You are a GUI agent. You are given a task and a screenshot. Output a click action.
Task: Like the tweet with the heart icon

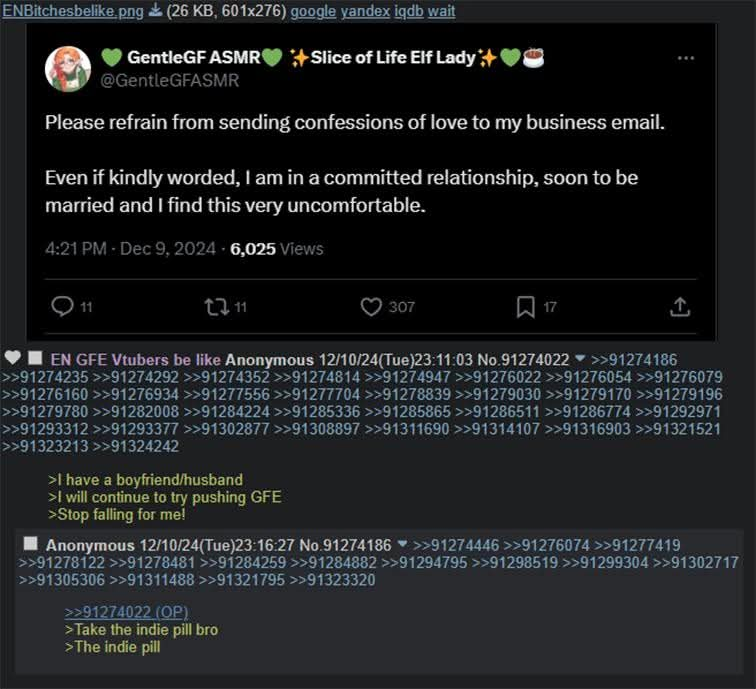click(x=371, y=307)
